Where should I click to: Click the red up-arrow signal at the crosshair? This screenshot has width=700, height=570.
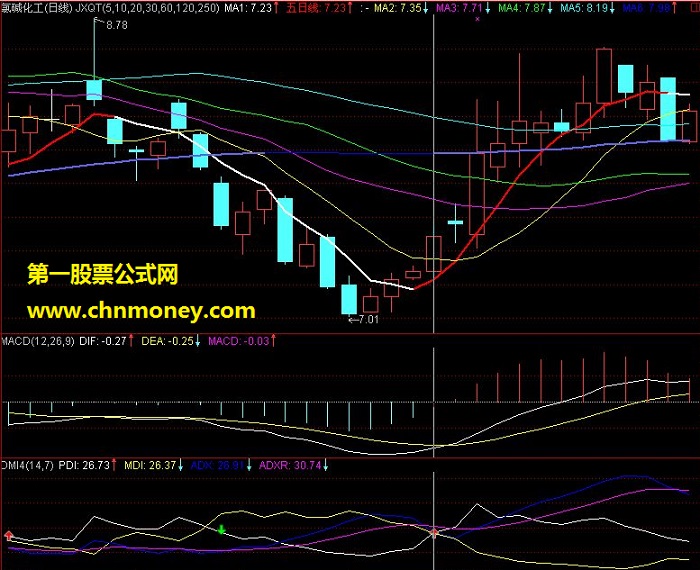(434, 532)
